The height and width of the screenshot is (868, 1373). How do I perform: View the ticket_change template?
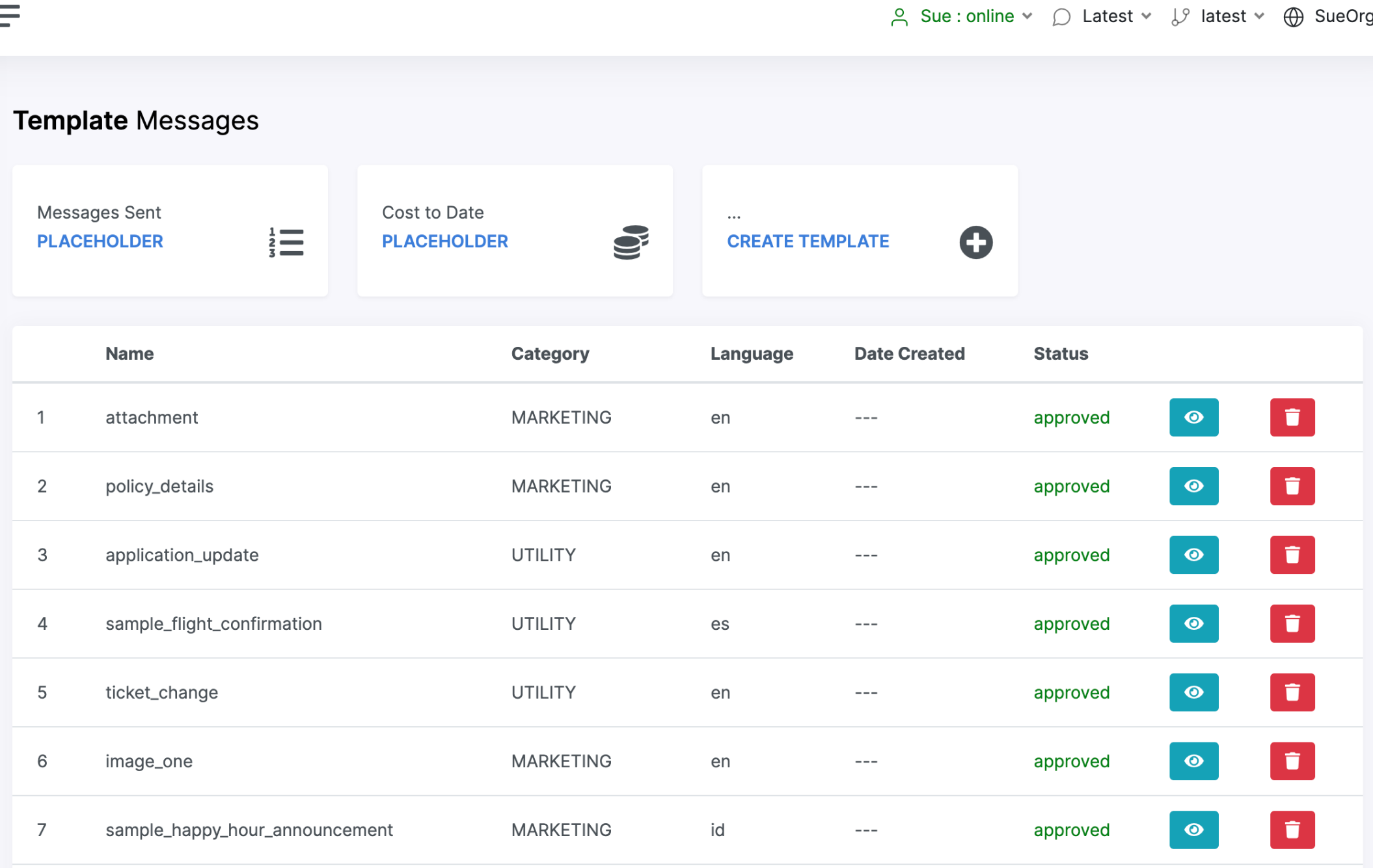(1194, 692)
